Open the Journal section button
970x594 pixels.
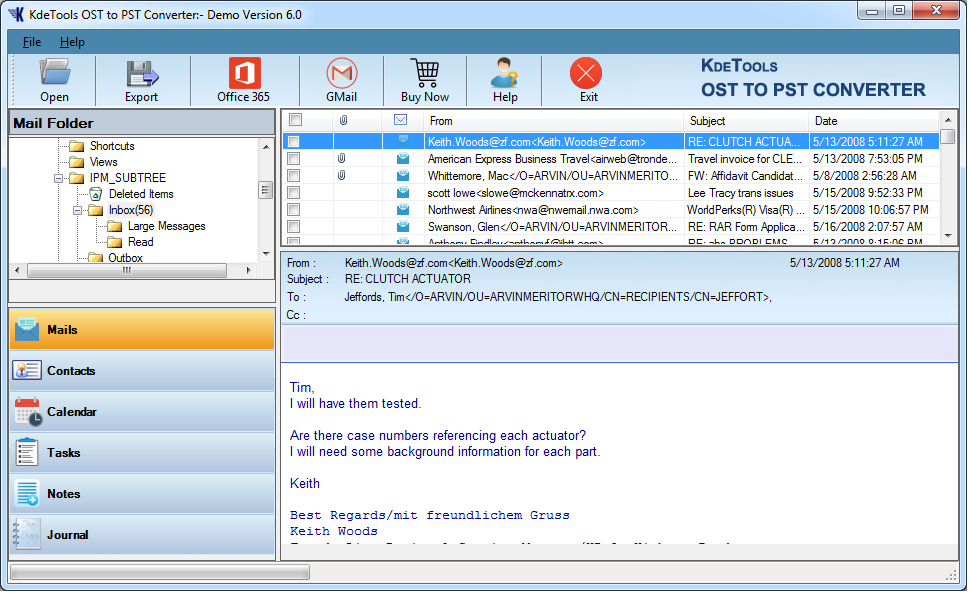pos(142,535)
